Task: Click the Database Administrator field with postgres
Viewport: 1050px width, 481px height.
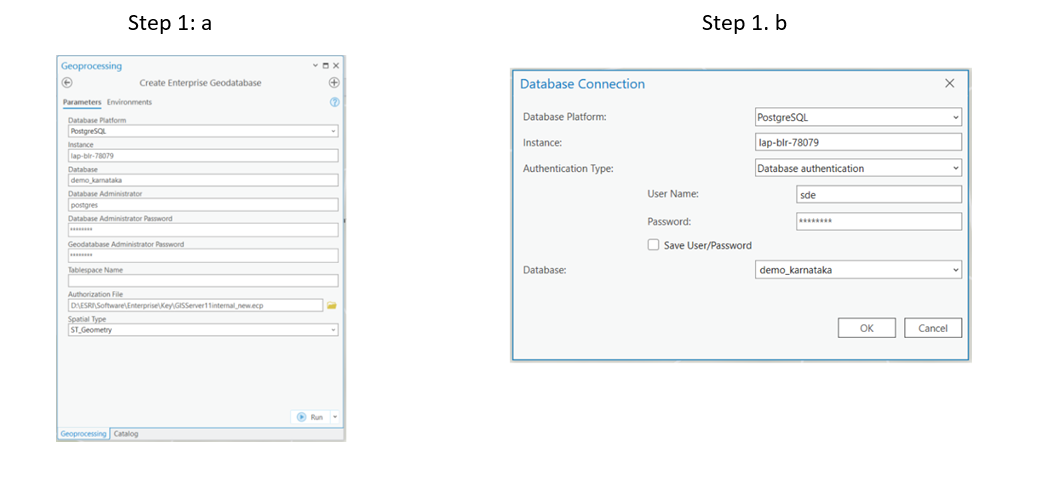Action: 203,205
